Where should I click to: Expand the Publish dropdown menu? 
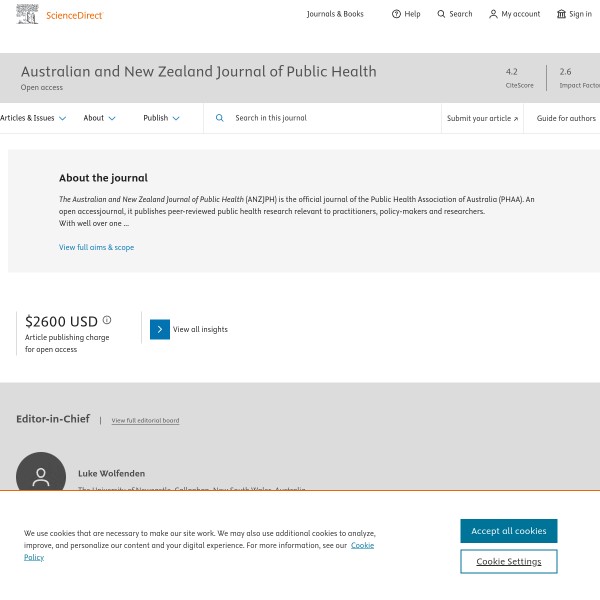[161, 118]
